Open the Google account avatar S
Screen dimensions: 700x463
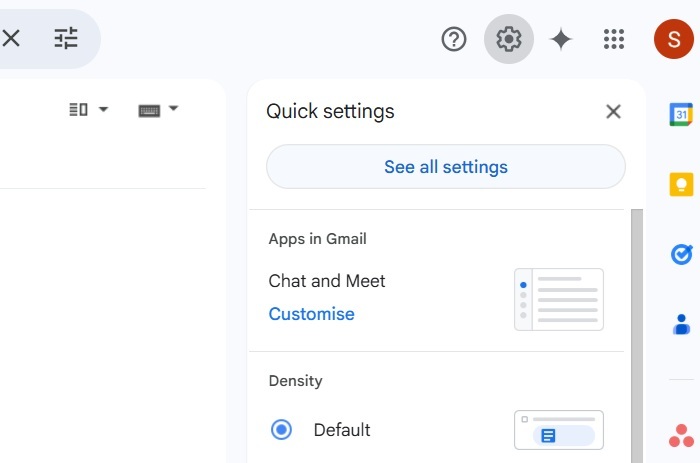(674, 39)
